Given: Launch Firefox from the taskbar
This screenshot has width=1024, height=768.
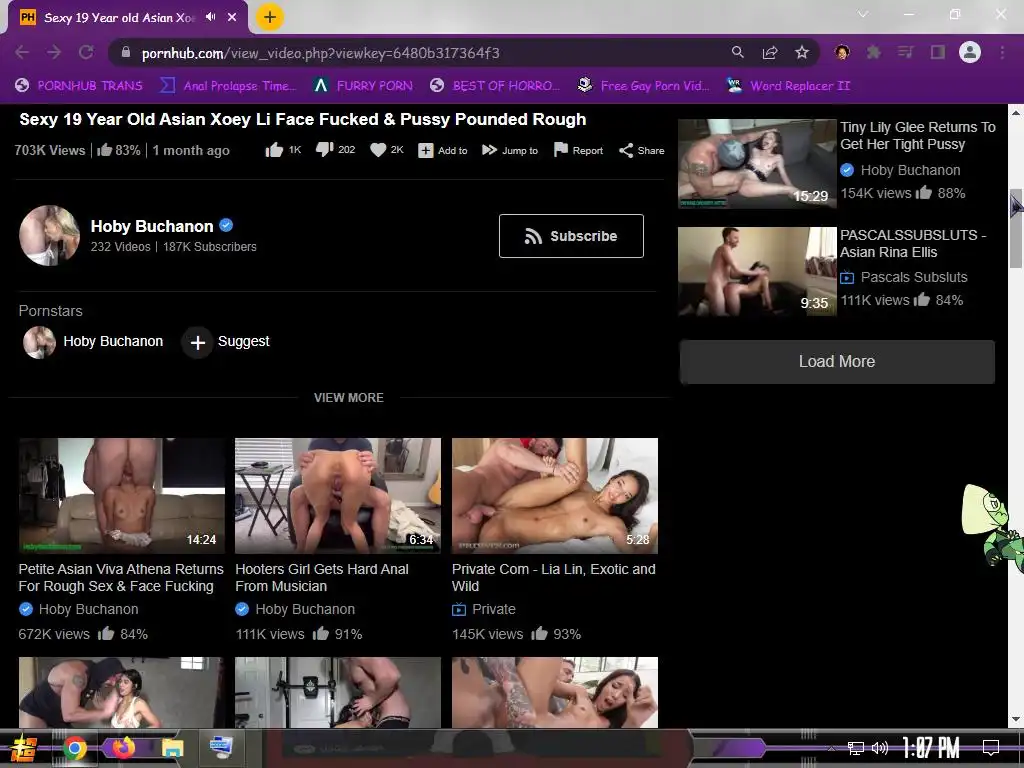Looking at the screenshot, I should (123, 747).
